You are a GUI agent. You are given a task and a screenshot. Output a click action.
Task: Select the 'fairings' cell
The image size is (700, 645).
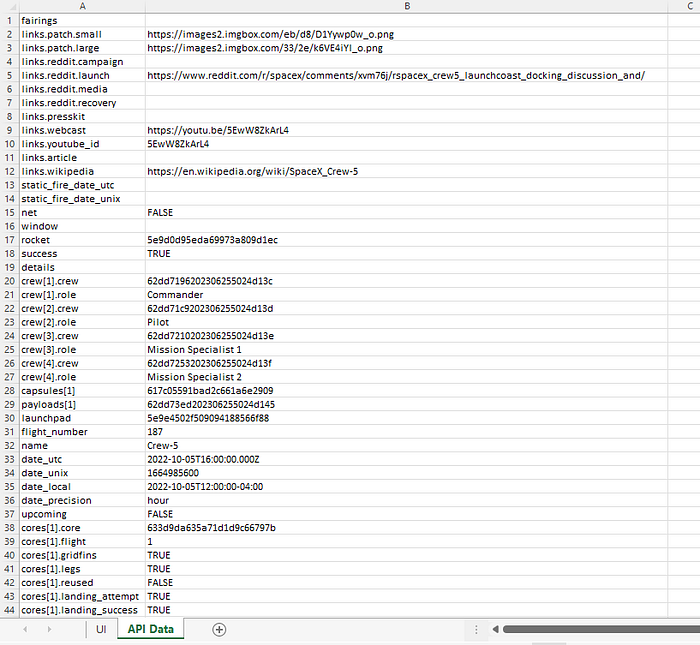(83, 21)
